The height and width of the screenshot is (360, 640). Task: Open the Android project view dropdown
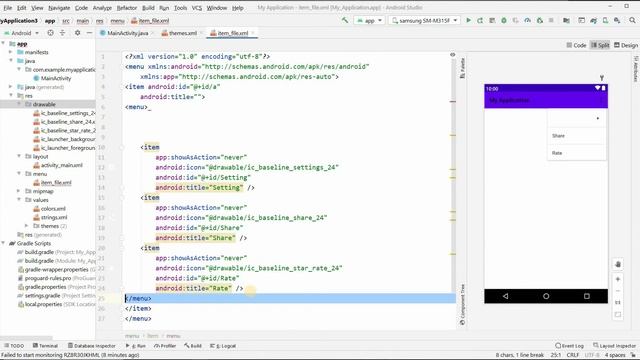point(21,33)
